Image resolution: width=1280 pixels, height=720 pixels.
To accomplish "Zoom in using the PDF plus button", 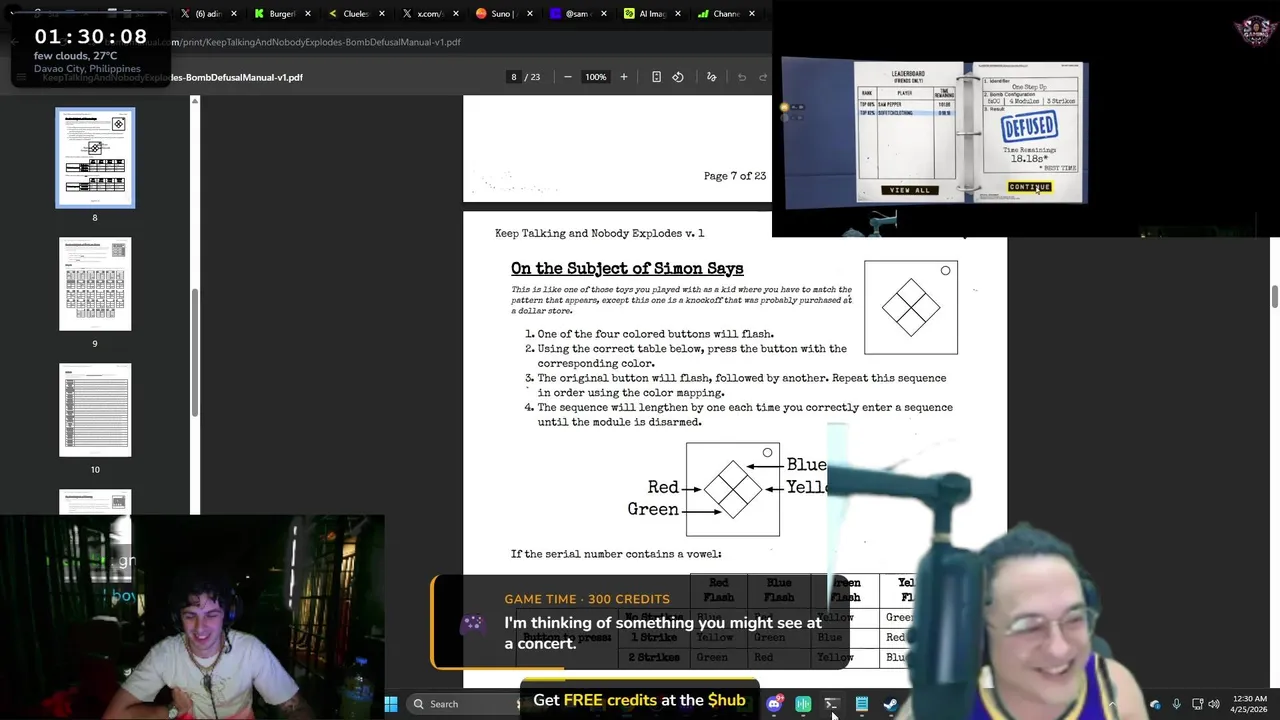I will [x=624, y=77].
